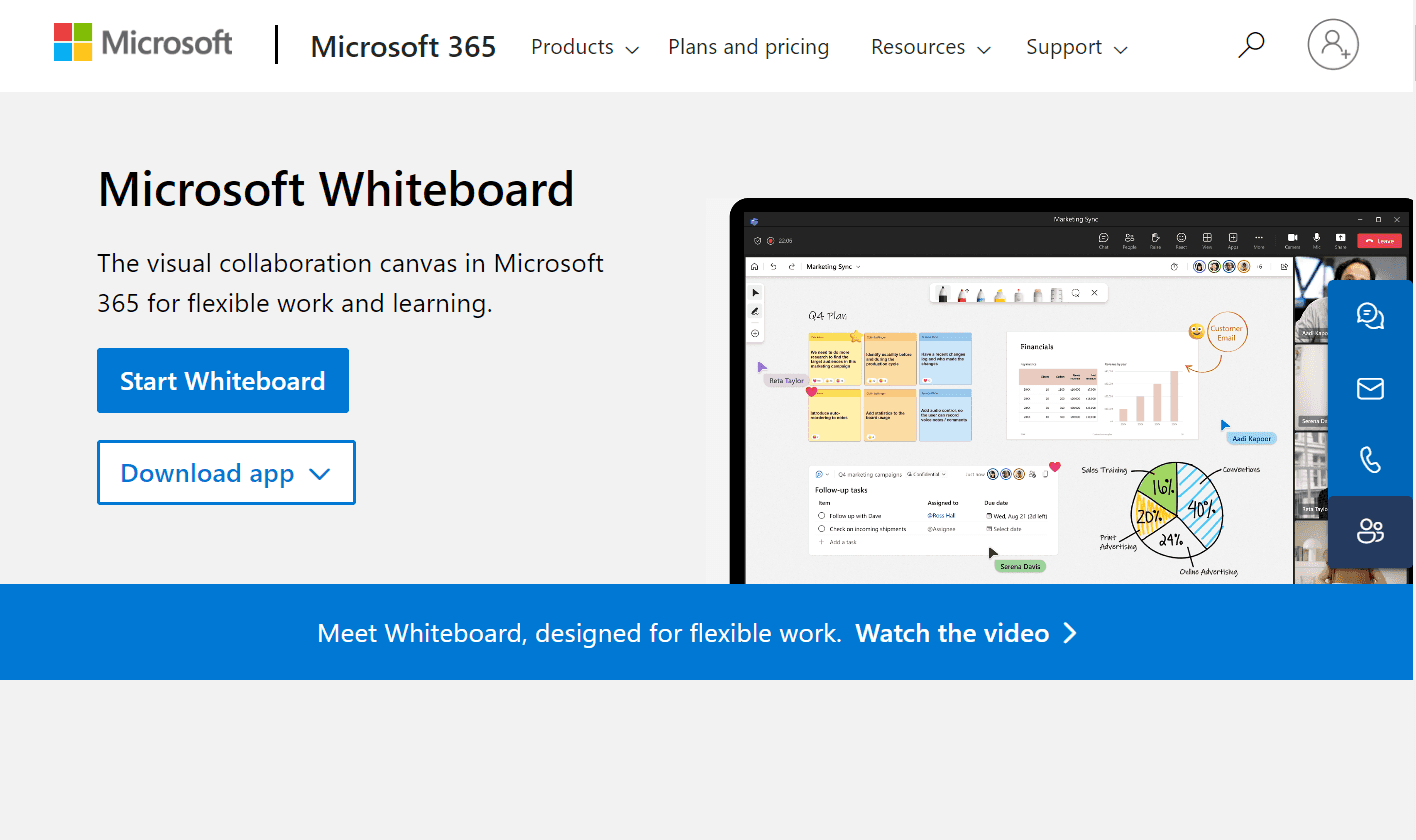Screen dimensions: 1416x840
Task: Open the Download app dropdown
Action: tap(226, 473)
